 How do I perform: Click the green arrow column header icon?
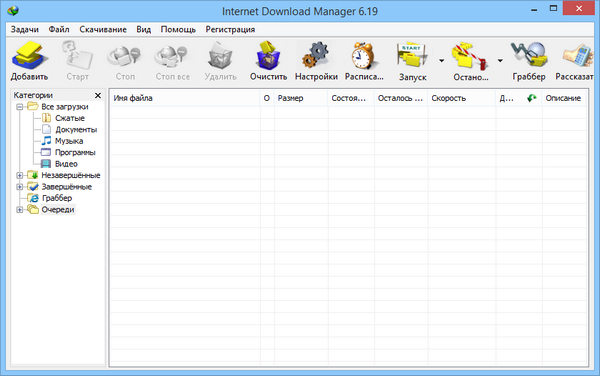click(532, 98)
